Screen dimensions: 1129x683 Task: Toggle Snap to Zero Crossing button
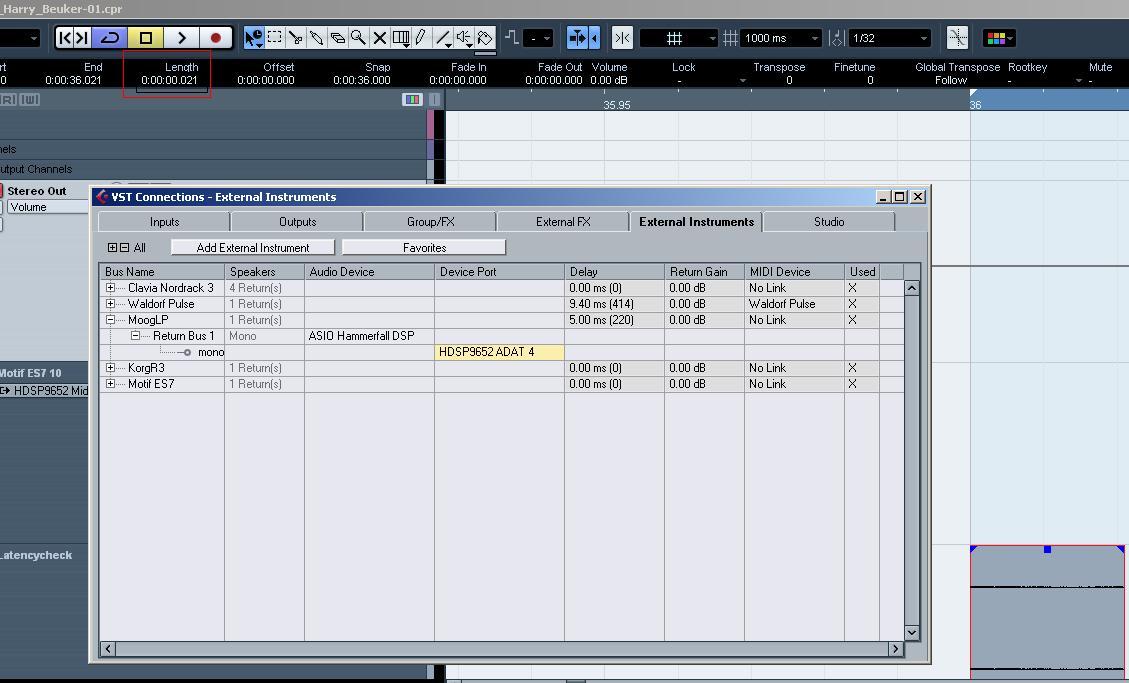[x=957, y=37]
